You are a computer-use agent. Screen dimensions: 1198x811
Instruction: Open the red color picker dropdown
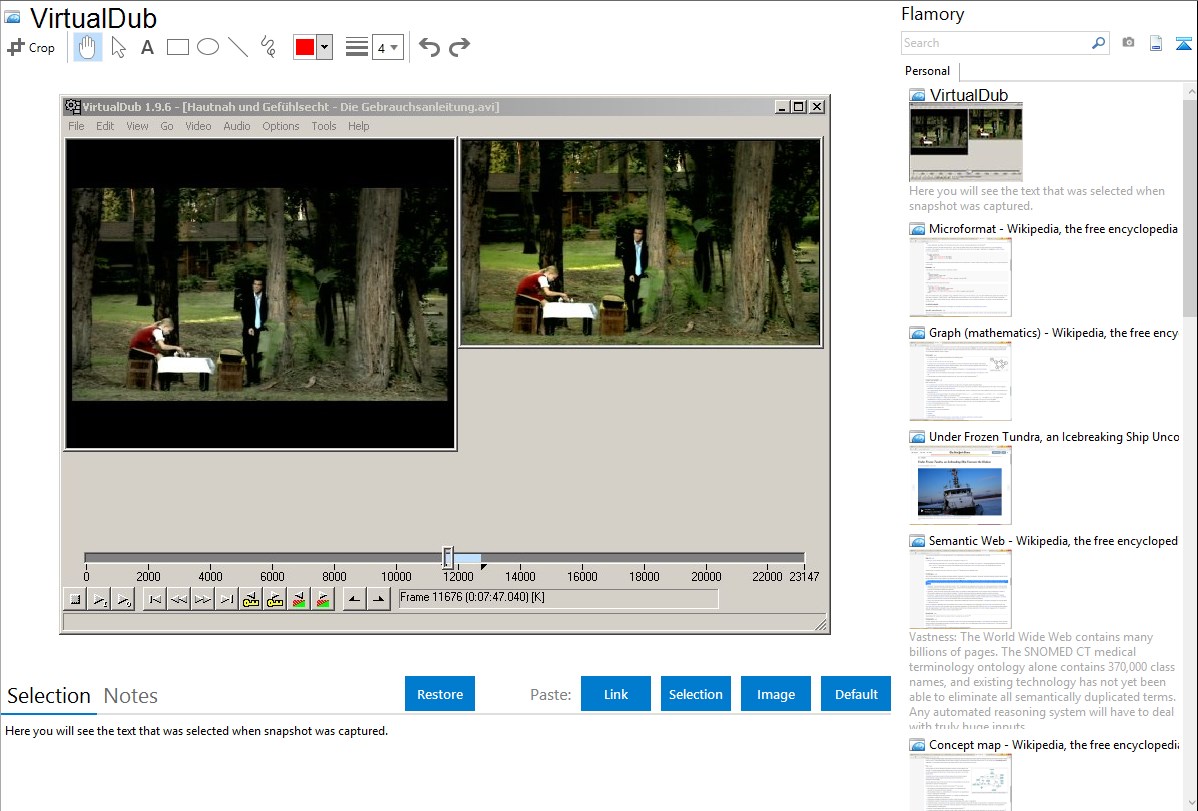[324, 47]
